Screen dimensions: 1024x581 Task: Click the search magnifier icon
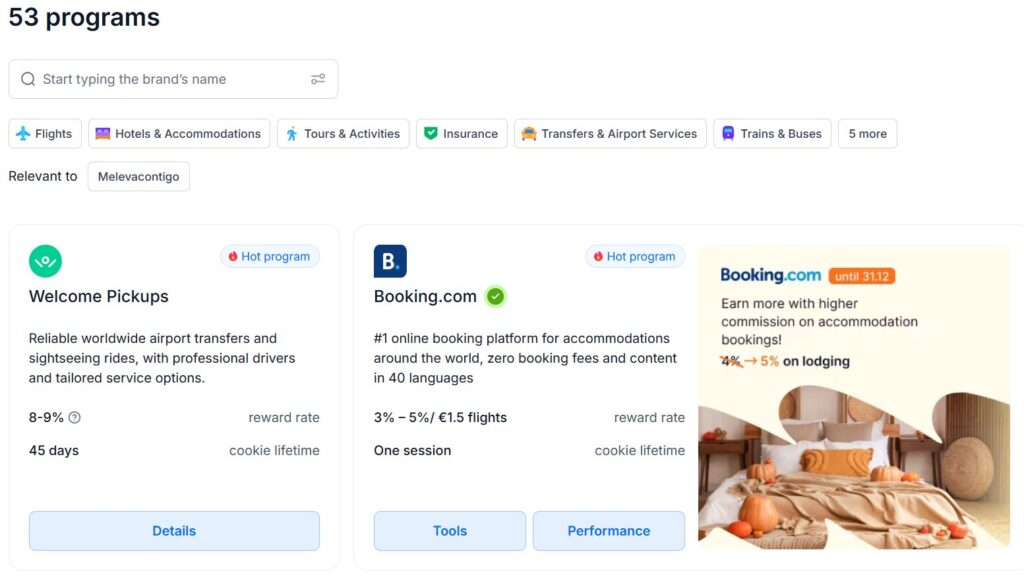click(x=28, y=79)
